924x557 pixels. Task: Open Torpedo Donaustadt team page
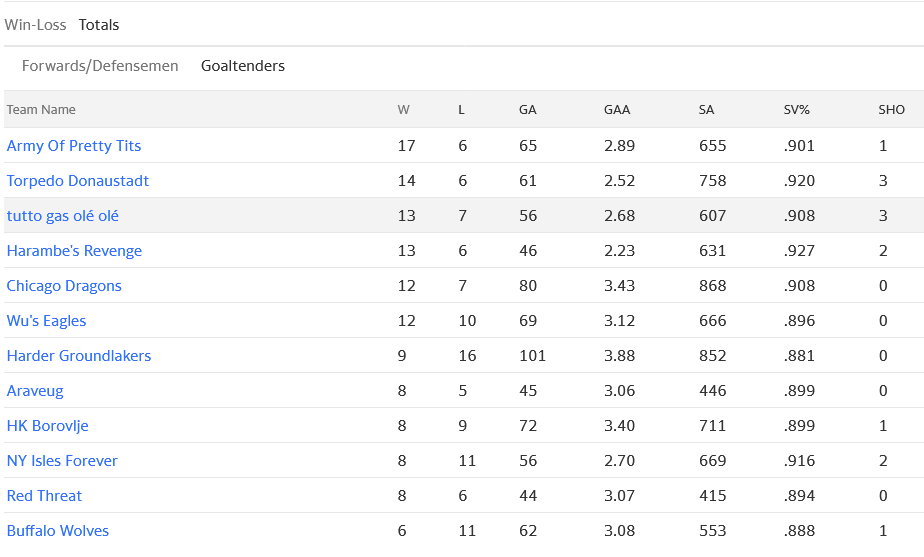(x=78, y=181)
